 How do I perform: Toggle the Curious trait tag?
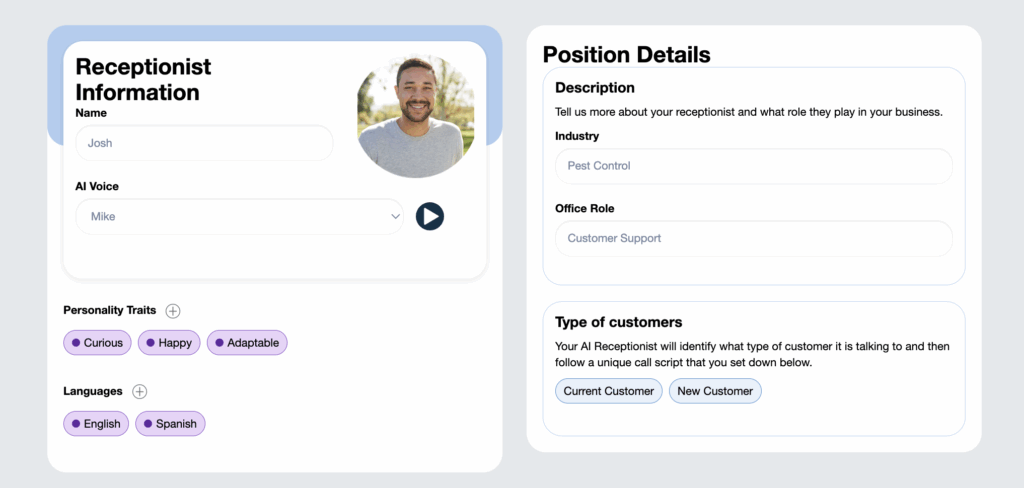97,342
